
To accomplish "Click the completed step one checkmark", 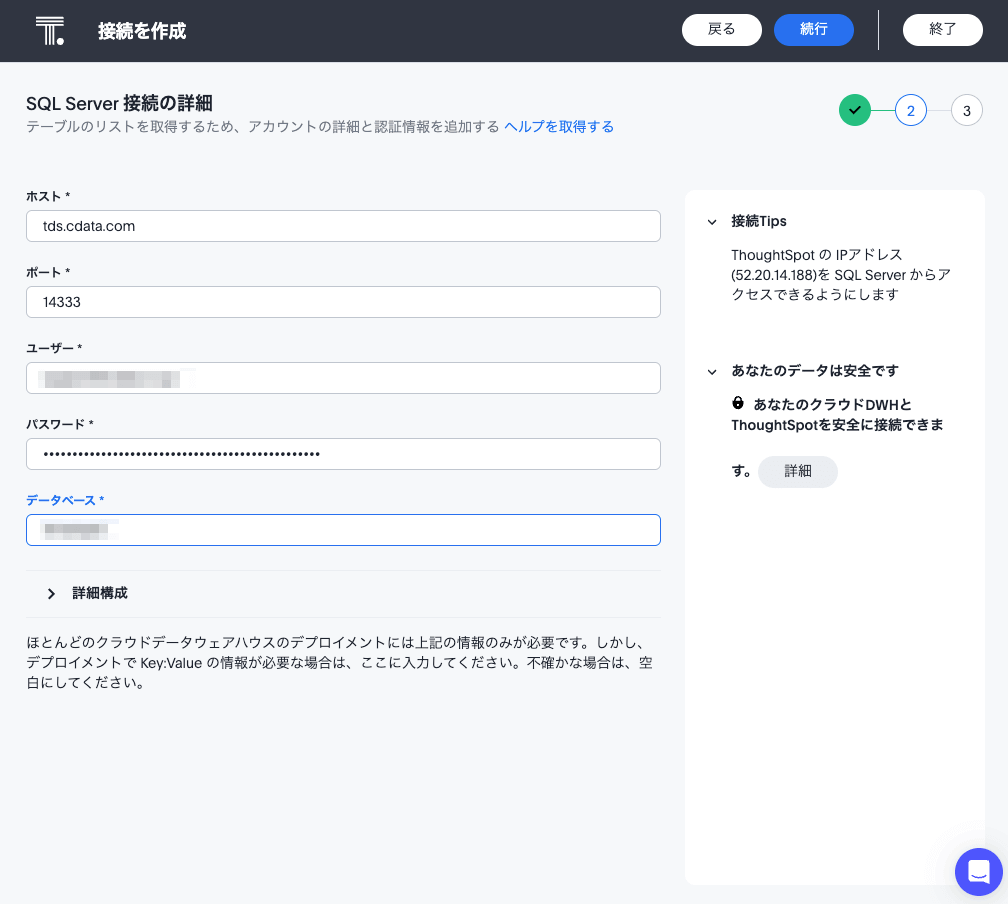I will (854, 110).
